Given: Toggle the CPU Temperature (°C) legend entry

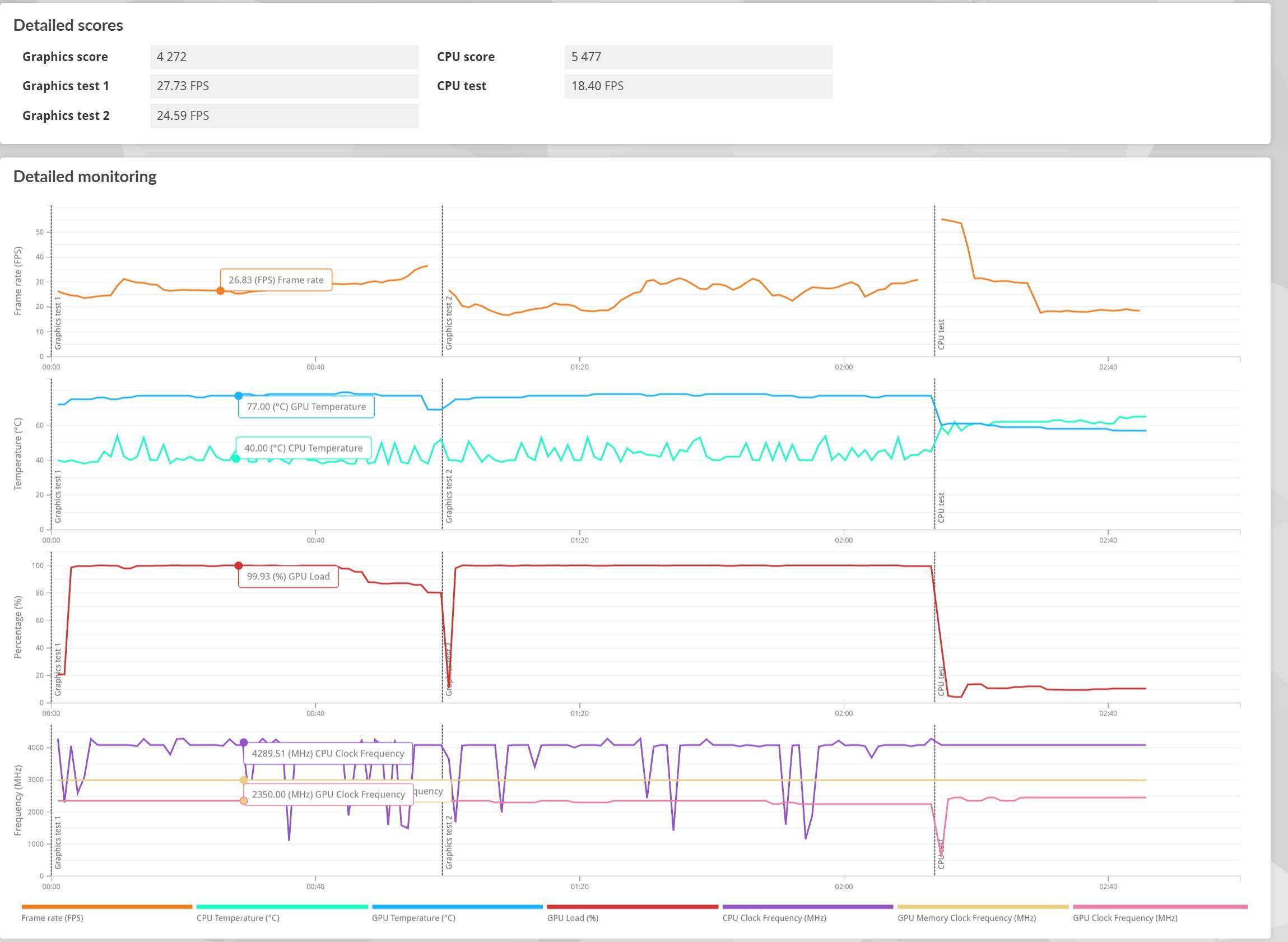Looking at the screenshot, I should click(x=238, y=918).
